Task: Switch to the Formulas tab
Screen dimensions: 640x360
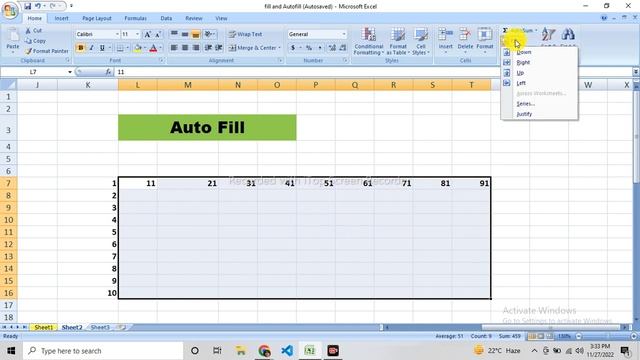Action: [x=136, y=18]
